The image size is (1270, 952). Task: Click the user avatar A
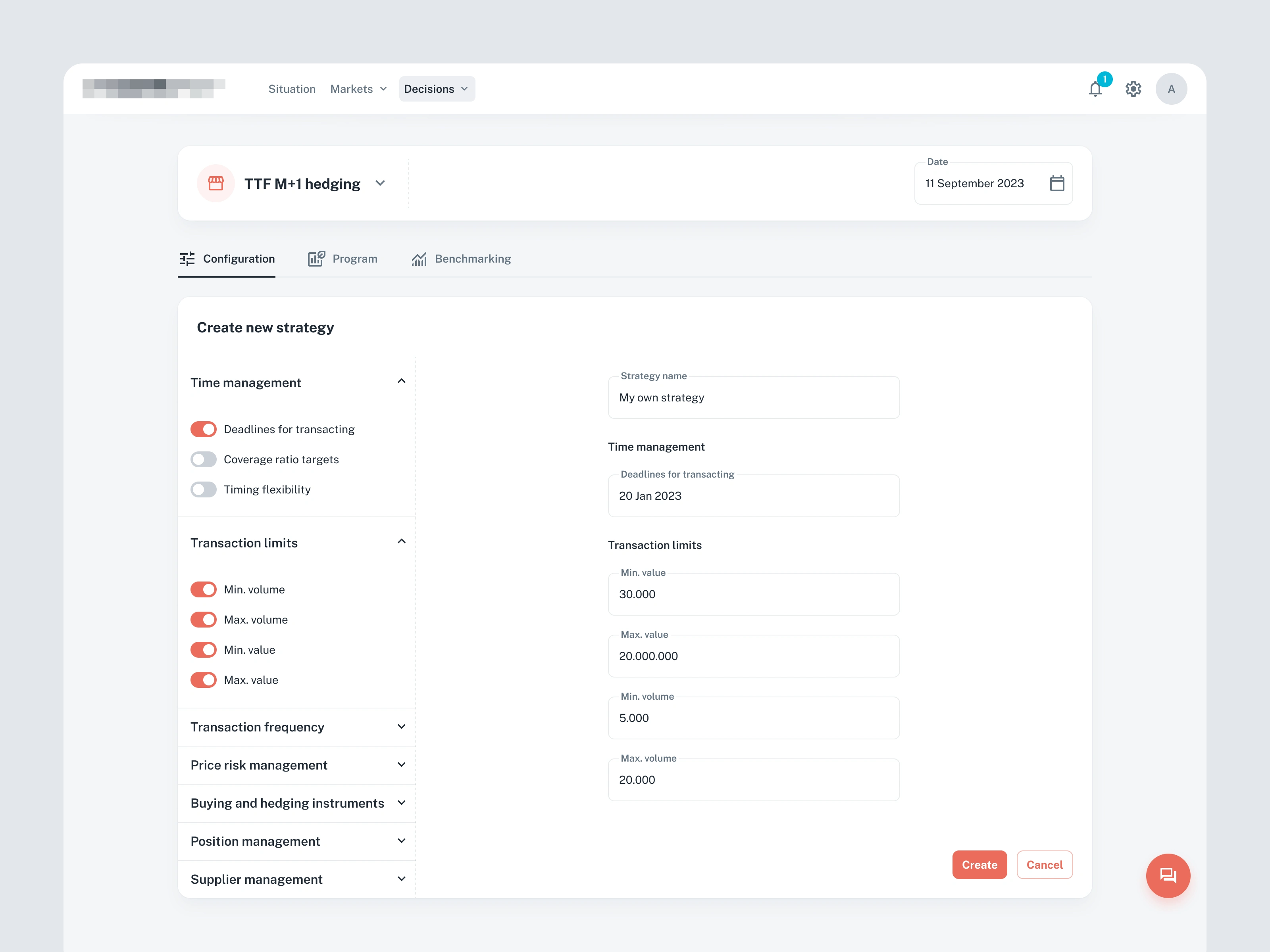point(1171,89)
